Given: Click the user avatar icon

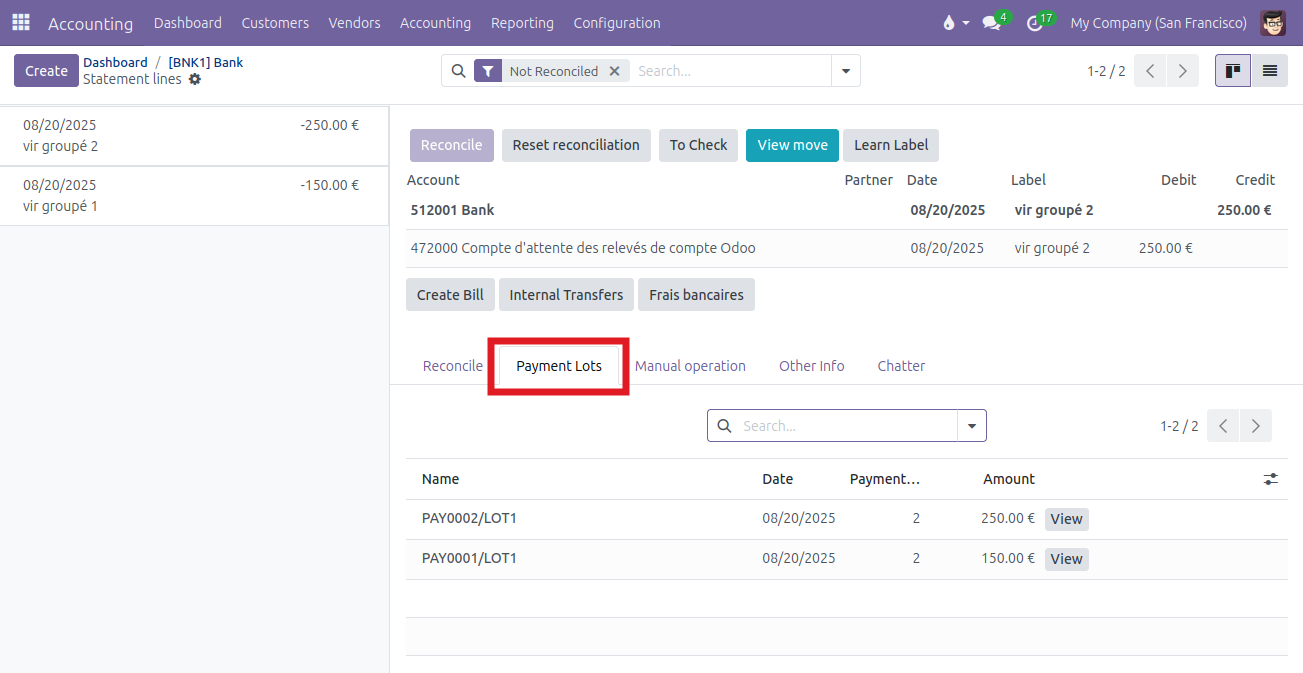Looking at the screenshot, I should [1274, 22].
